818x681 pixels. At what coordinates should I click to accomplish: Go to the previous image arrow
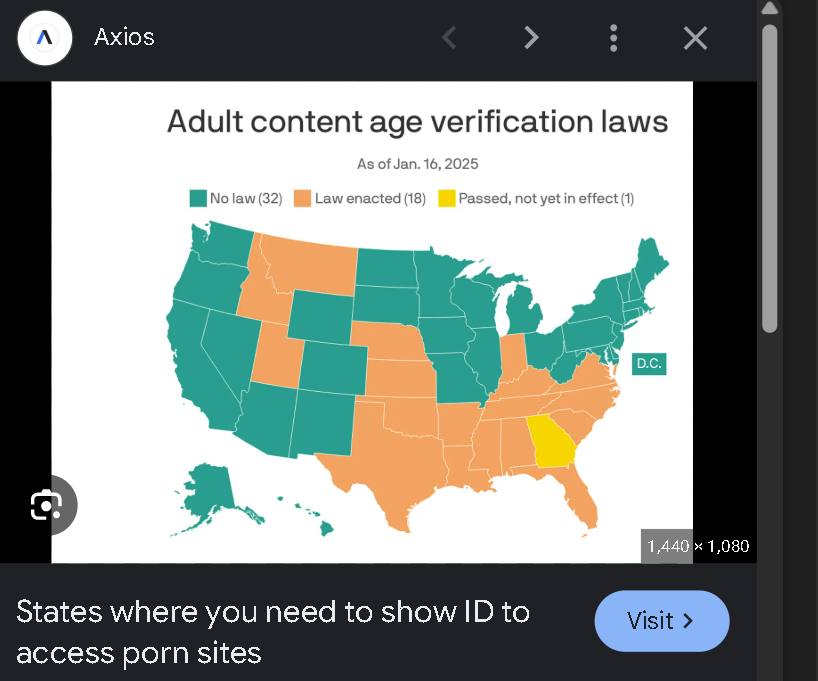[449, 38]
